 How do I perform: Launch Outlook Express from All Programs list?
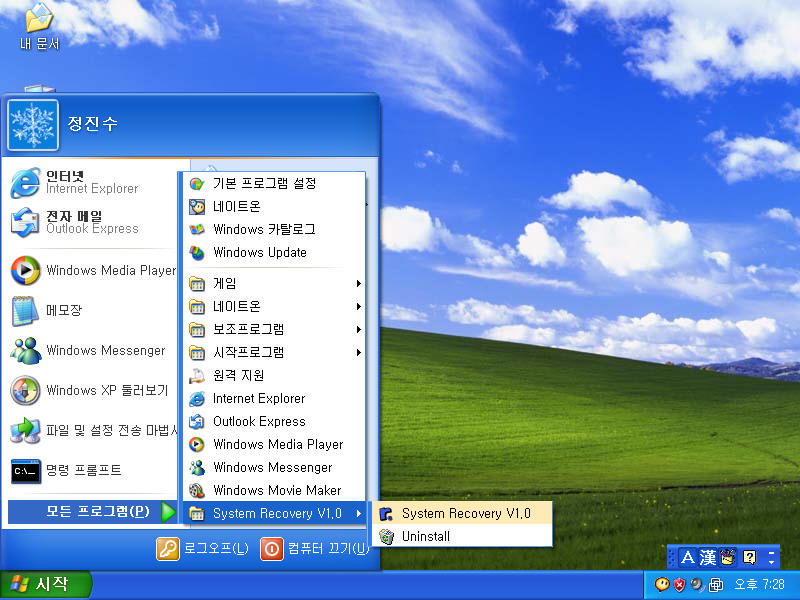[x=274, y=421]
